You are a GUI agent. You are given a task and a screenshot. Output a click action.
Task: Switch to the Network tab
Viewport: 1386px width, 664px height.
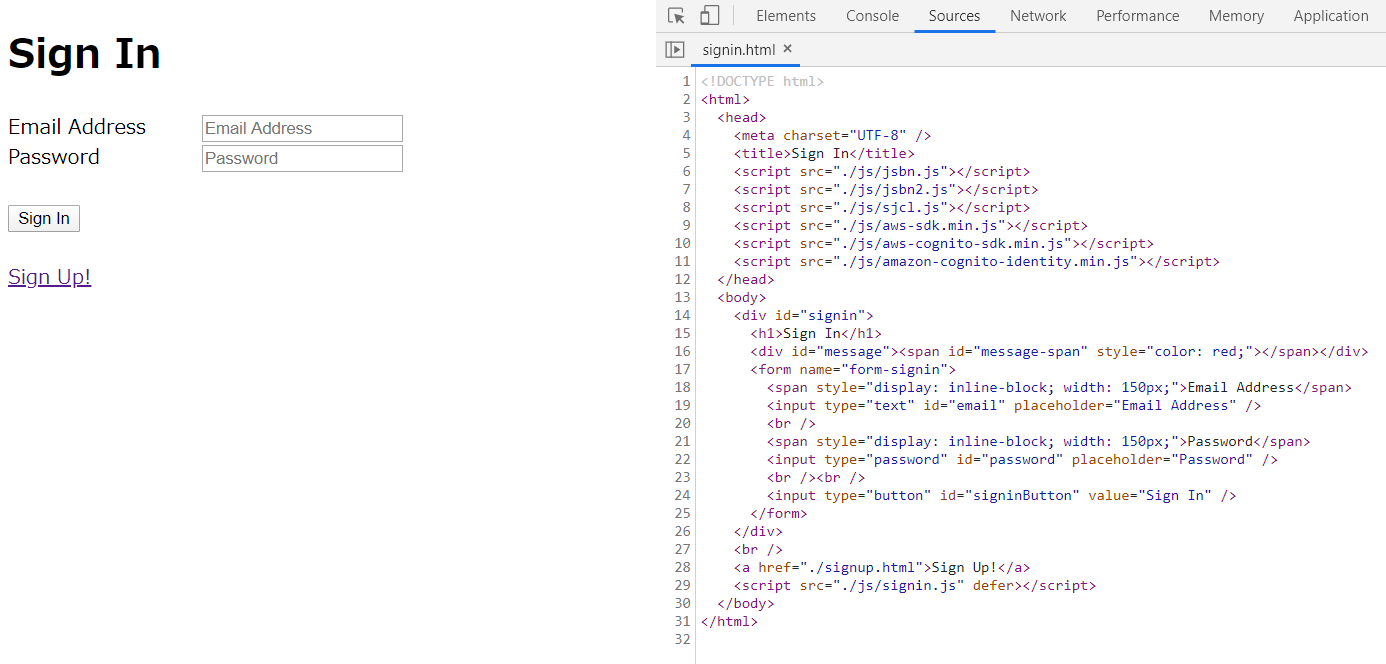[x=1038, y=15]
